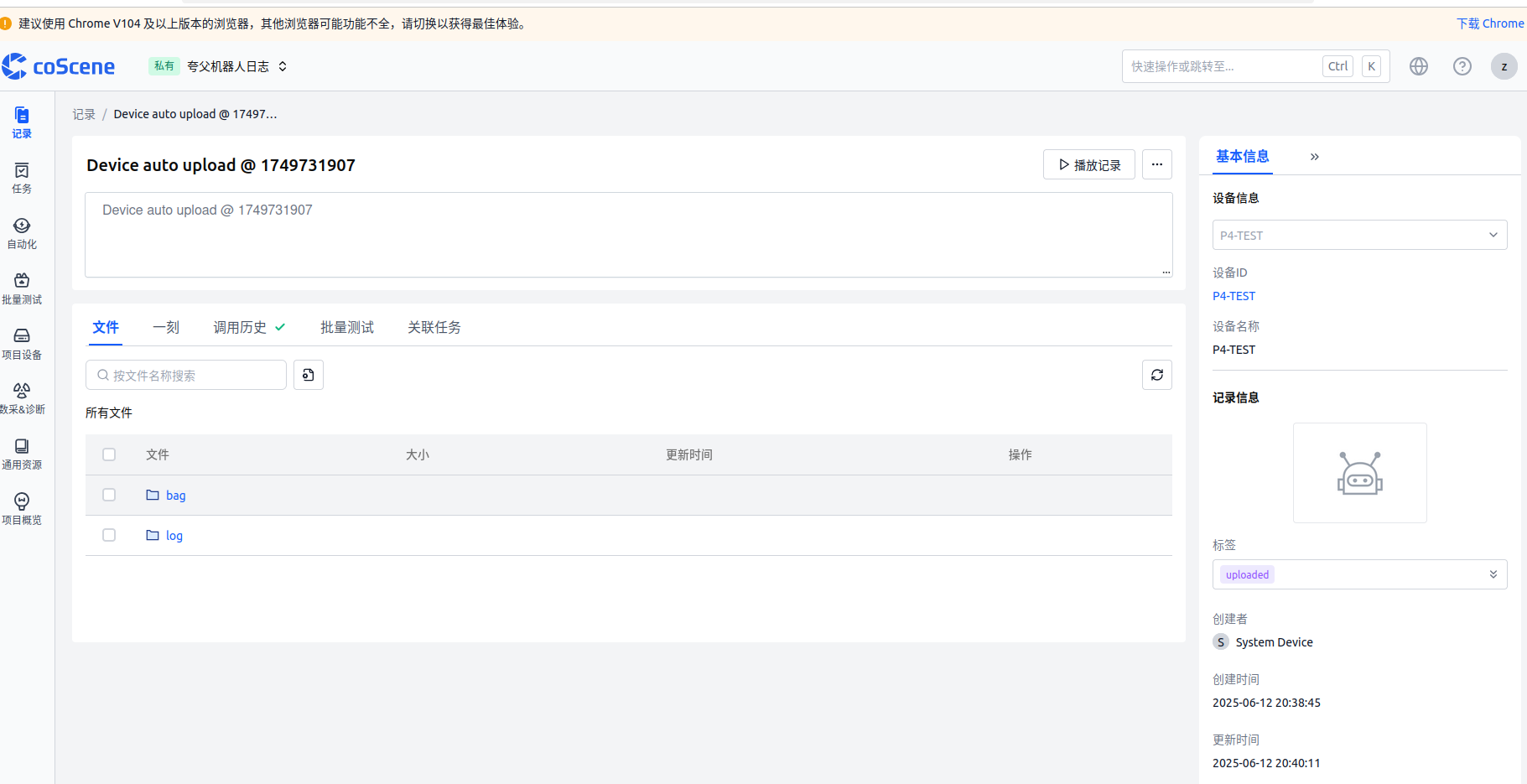The image size is (1527, 784).
Task: Switch to the 关联任务 tab
Action: click(x=434, y=327)
